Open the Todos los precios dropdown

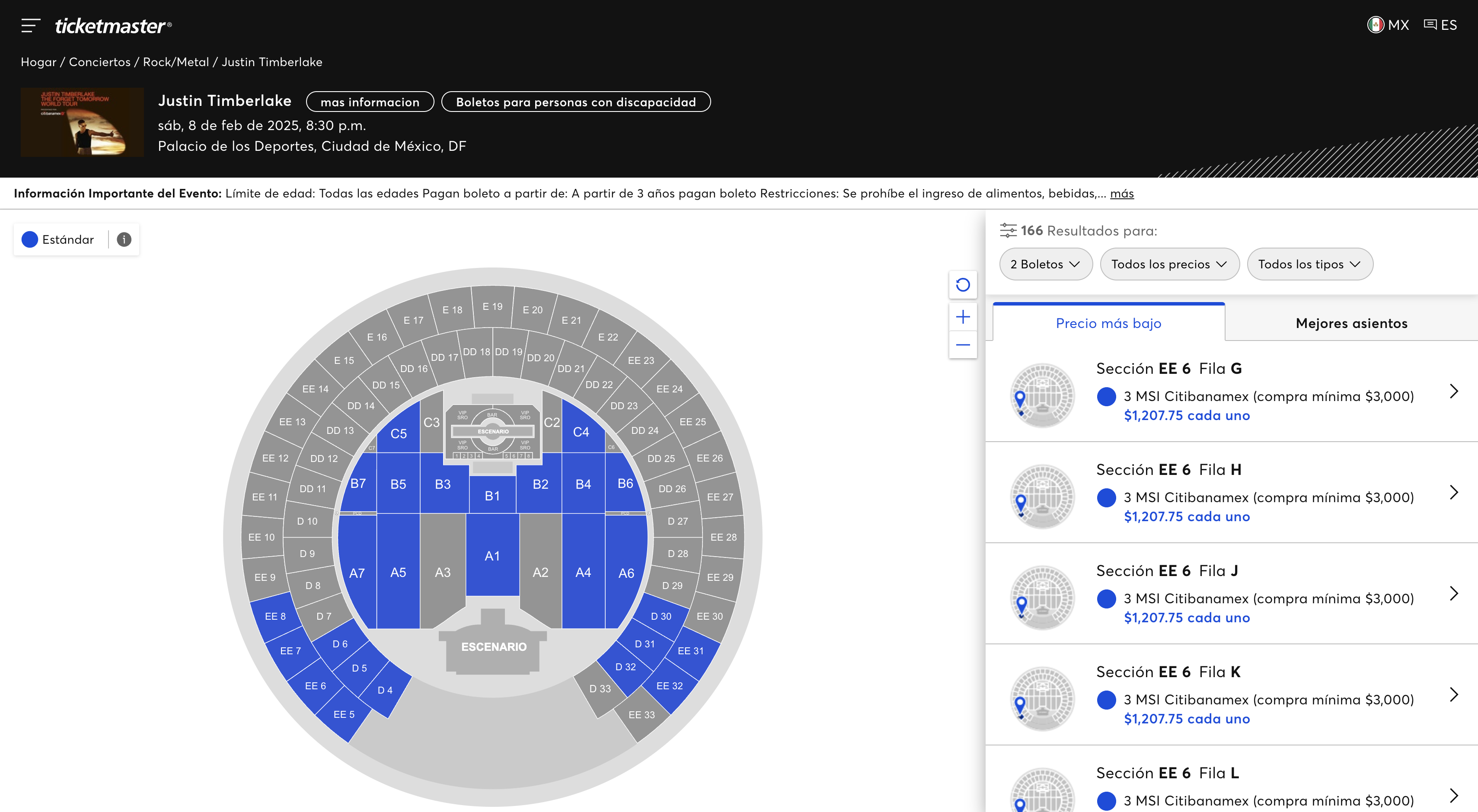(x=1169, y=264)
